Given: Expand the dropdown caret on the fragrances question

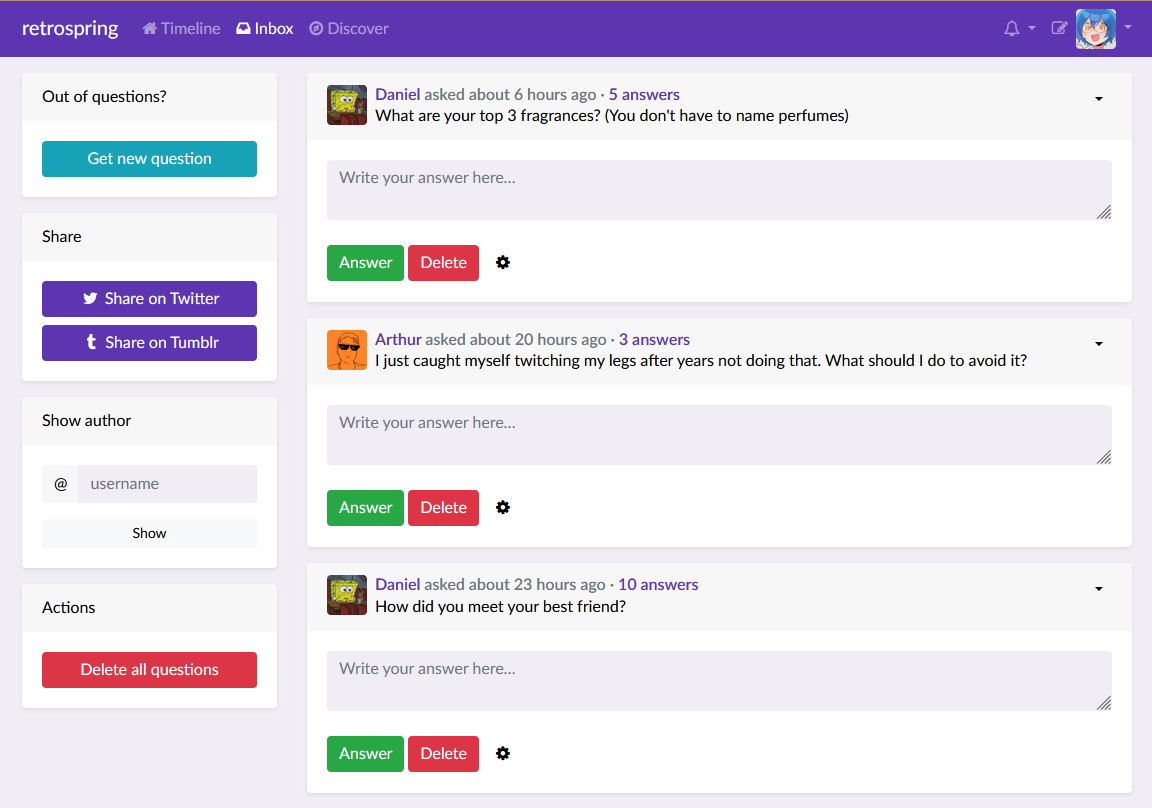Looking at the screenshot, I should point(1098,98).
